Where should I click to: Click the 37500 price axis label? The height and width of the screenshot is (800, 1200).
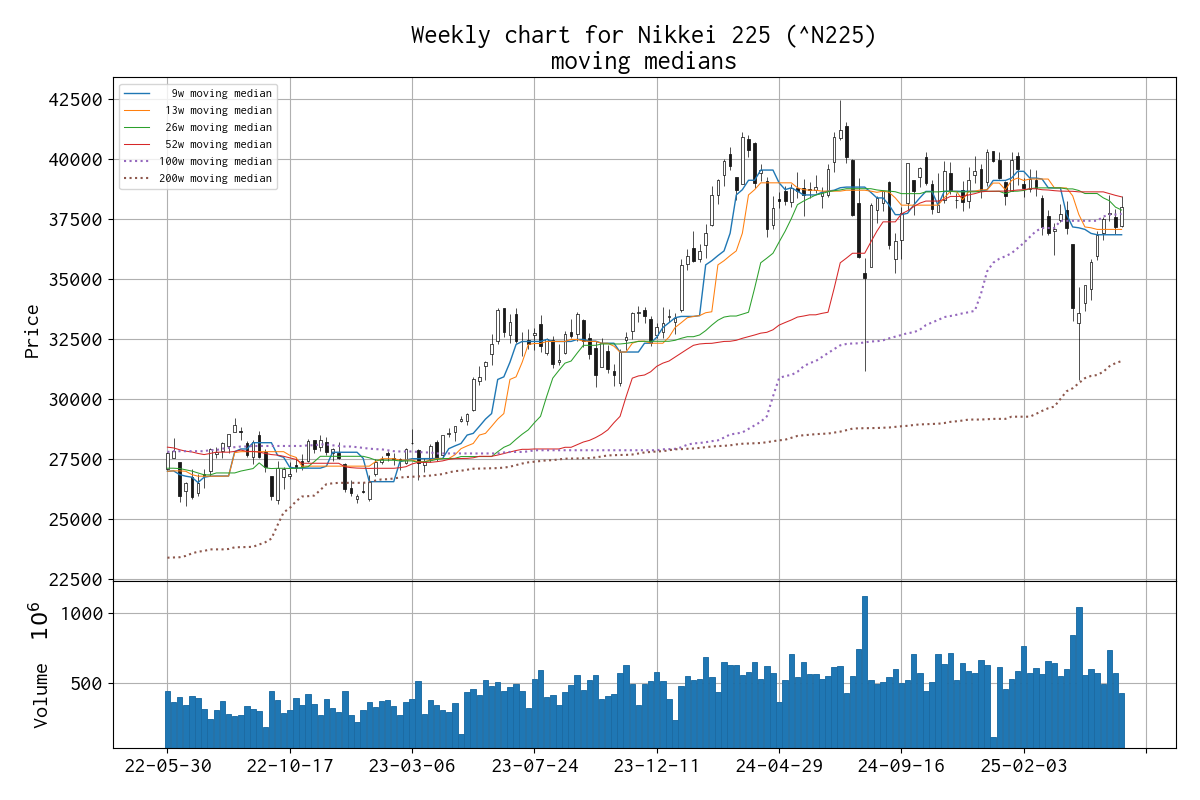76,220
